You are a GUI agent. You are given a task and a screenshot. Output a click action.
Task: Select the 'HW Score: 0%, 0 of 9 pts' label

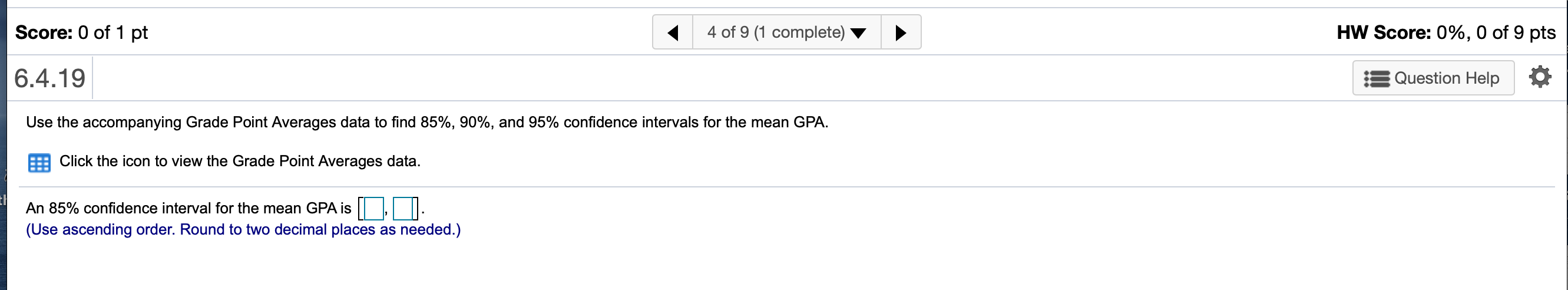coord(1446,32)
